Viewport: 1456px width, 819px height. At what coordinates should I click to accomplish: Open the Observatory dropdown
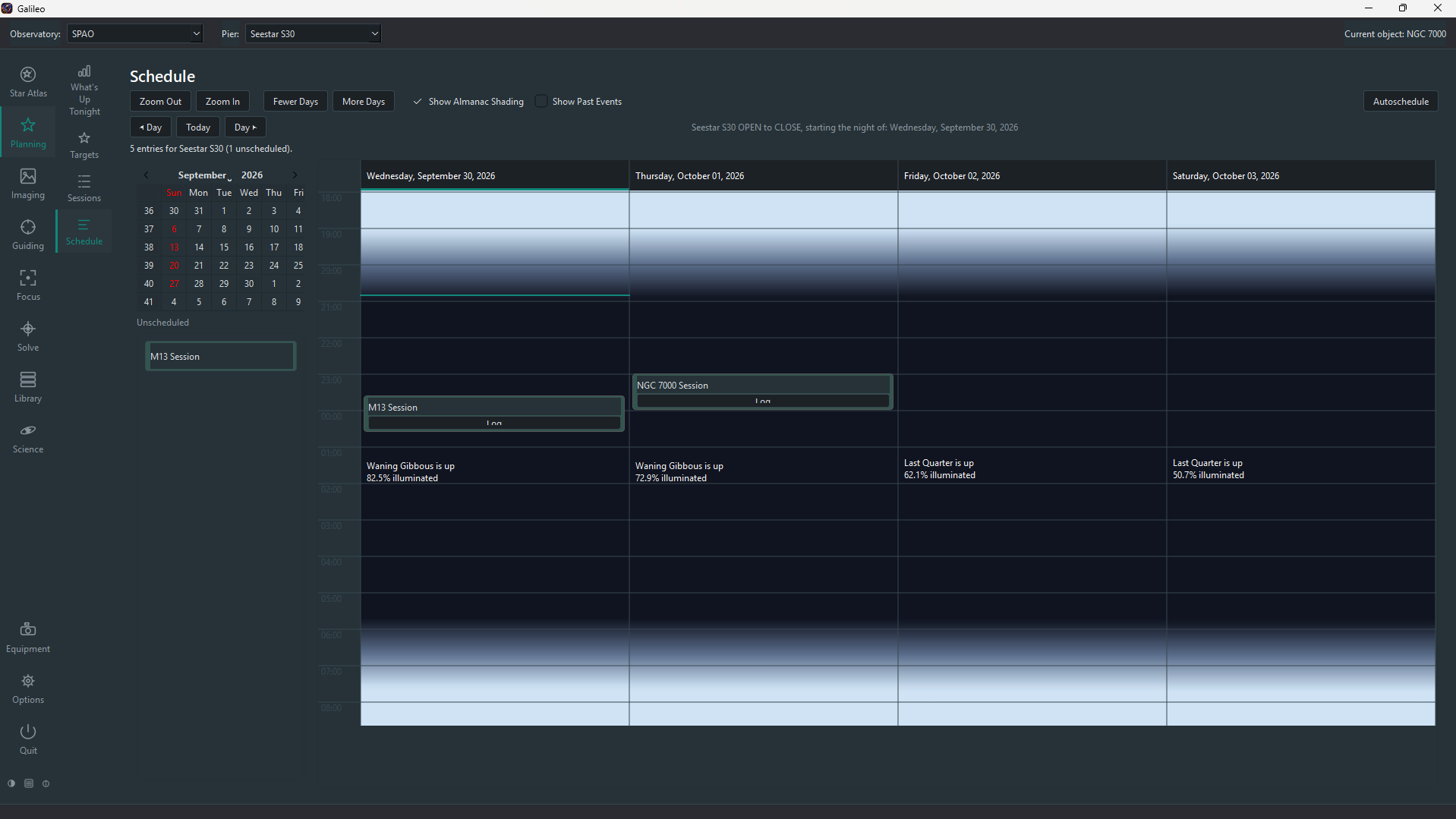click(135, 34)
